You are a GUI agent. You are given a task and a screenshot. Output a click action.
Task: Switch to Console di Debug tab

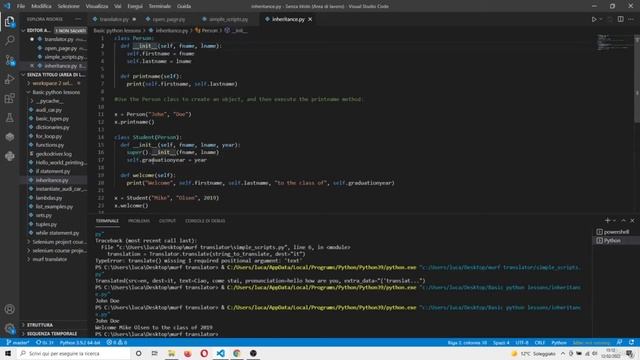coord(205,221)
